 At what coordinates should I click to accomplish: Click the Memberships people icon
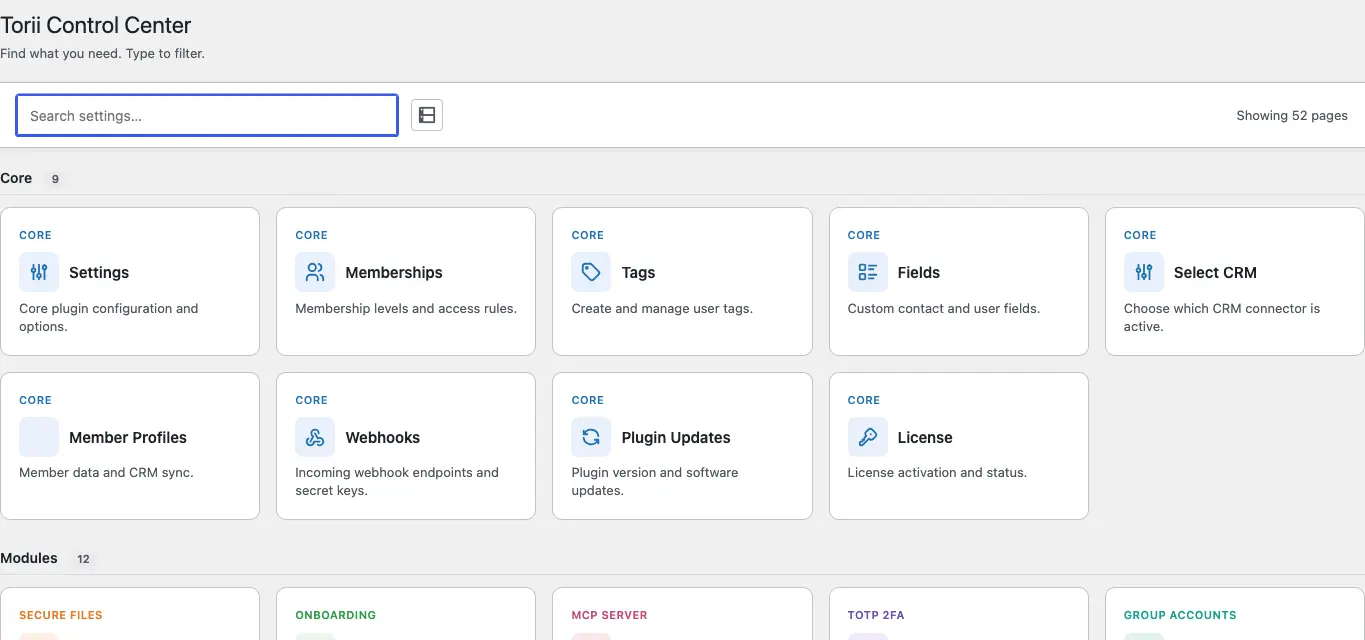tap(315, 272)
